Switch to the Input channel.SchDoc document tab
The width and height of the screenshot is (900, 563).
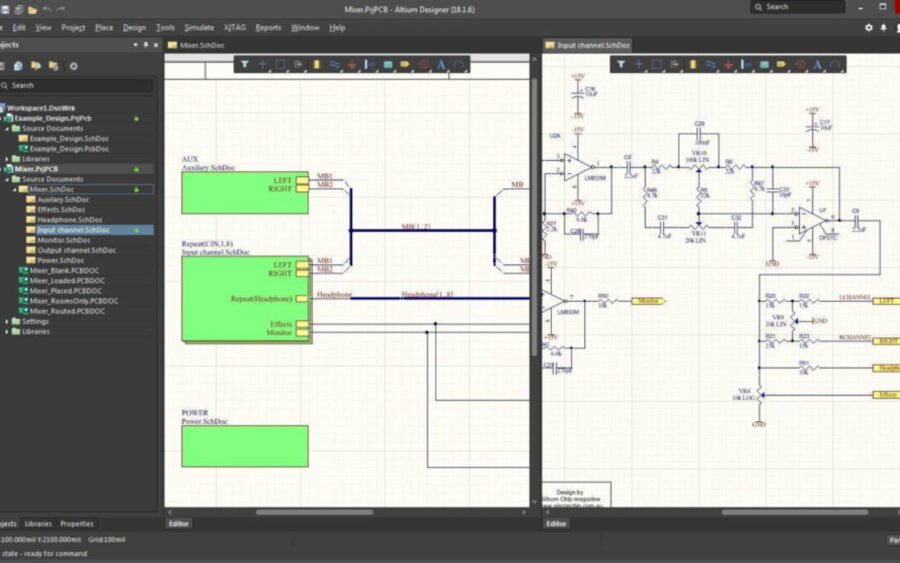pyautogui.click(x=587, y=45)
